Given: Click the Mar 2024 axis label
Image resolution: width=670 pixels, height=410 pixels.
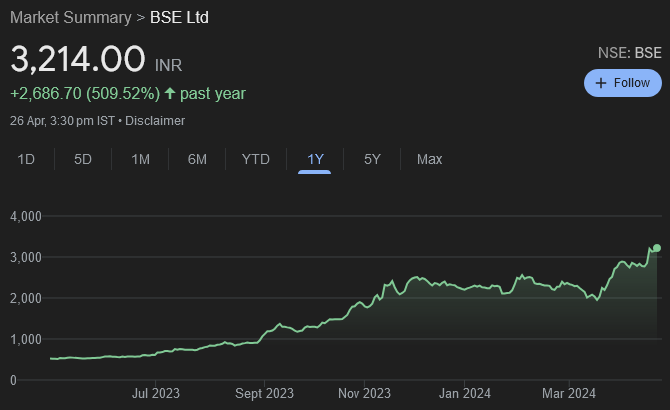Looking at the screenshot, I should [569, 393].
